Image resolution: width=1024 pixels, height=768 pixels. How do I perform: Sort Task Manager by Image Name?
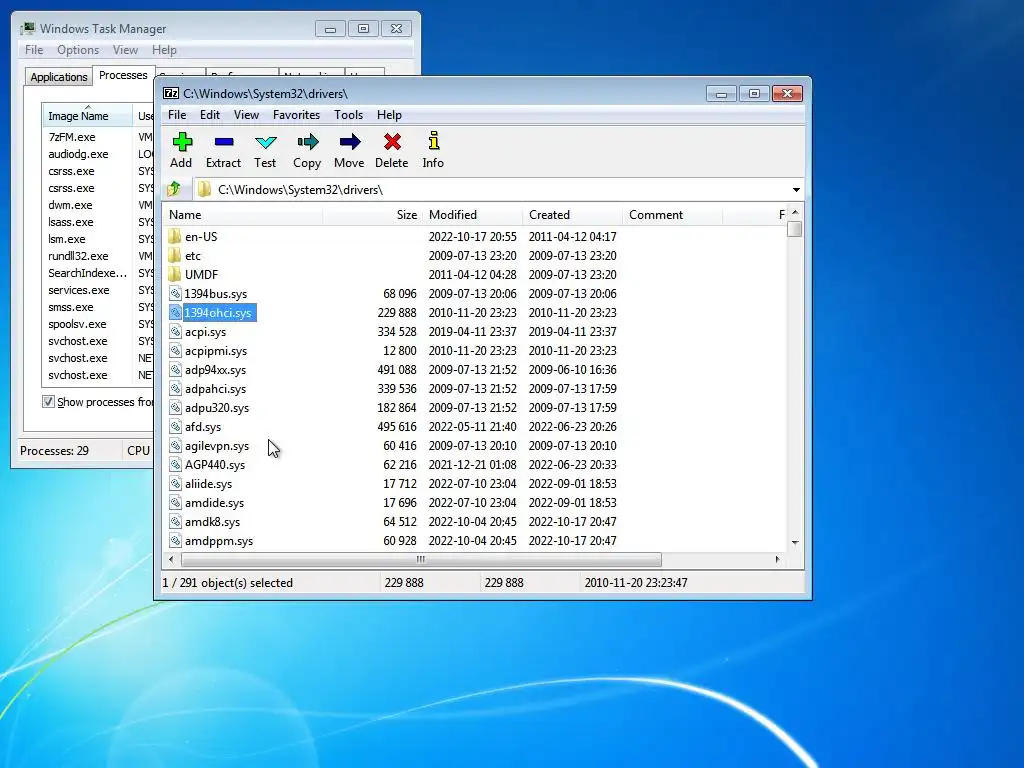87,115
